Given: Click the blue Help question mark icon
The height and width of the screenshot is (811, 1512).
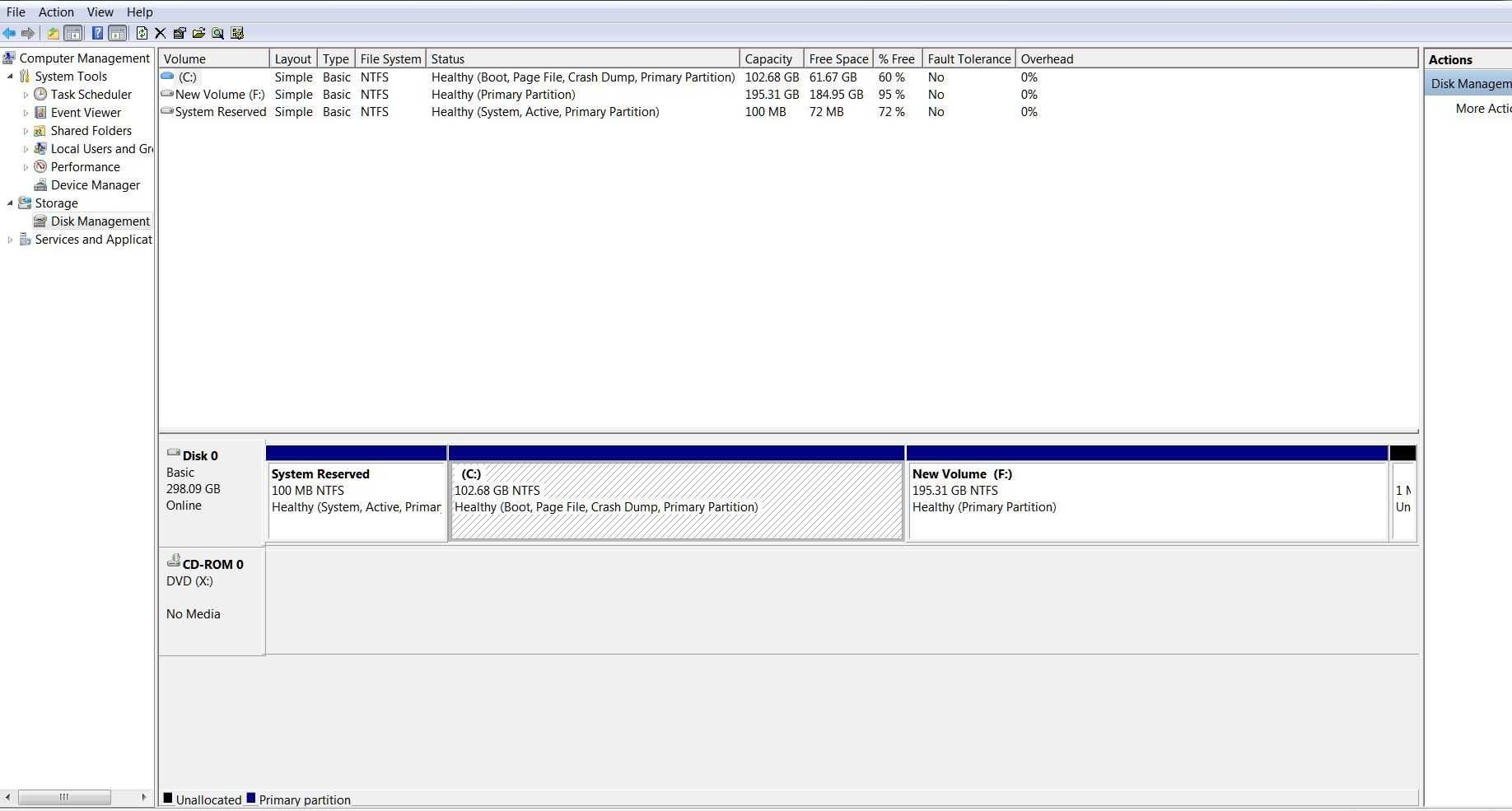Looking at the screenshot, I should point(97,33).
